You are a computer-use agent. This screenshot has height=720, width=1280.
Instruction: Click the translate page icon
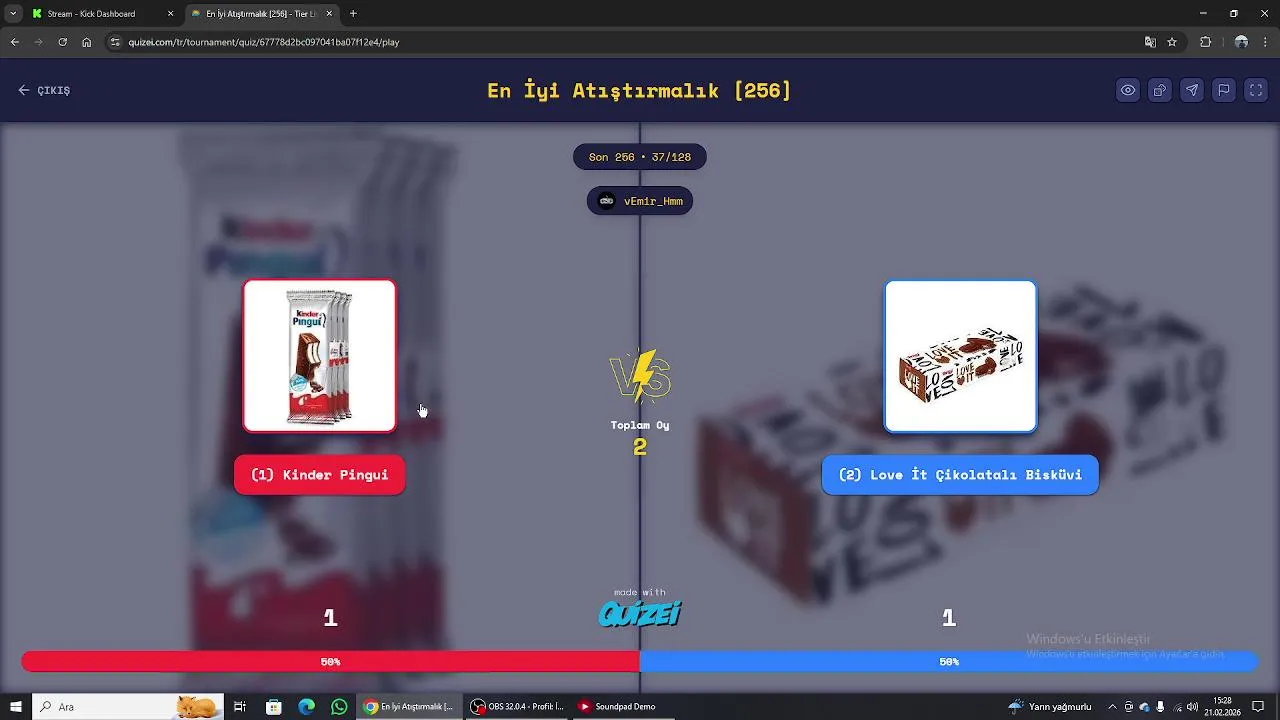pyautogui.click(x=1150, y=42)
